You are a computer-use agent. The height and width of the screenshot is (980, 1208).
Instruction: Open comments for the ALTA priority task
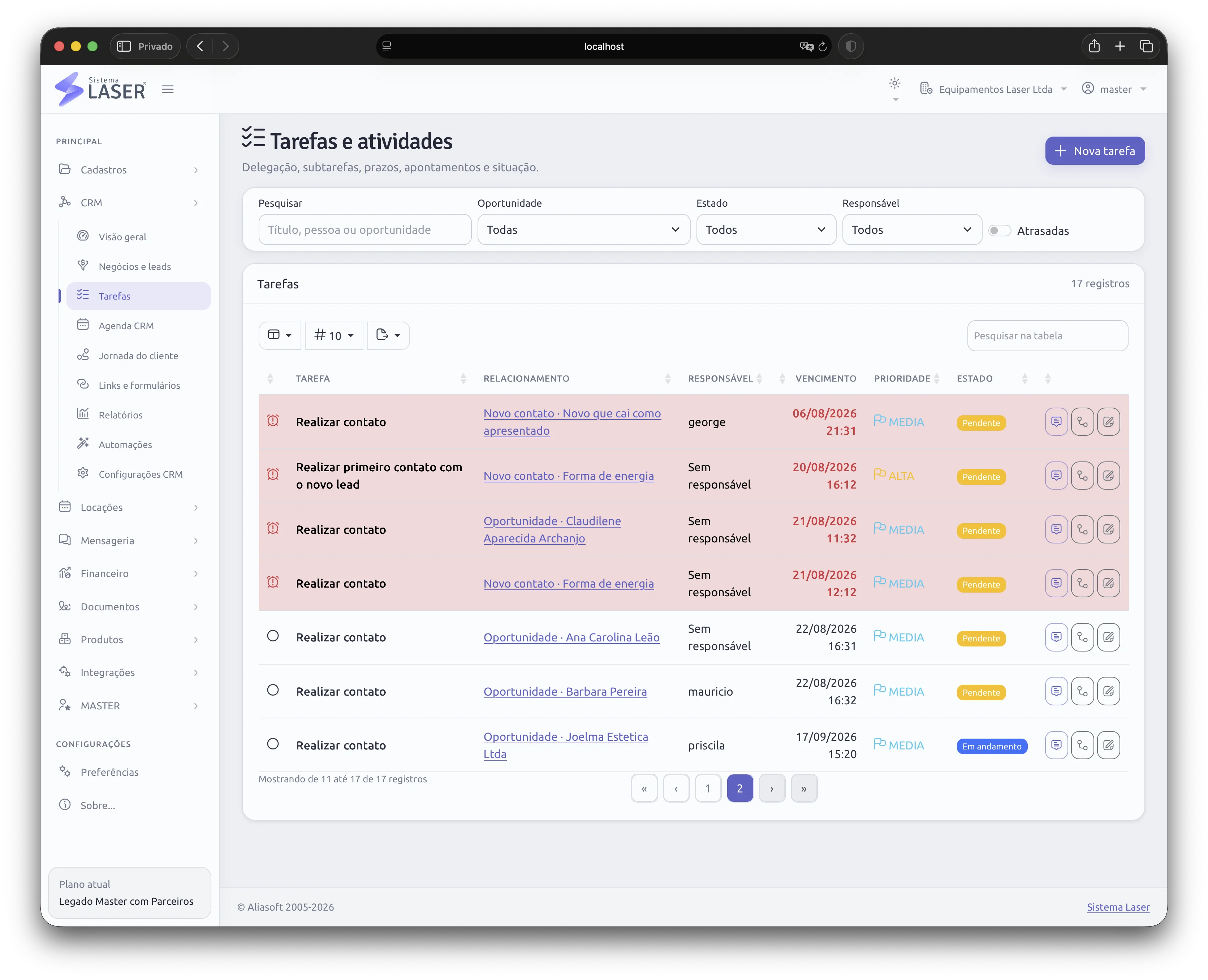click(1056, 476)
